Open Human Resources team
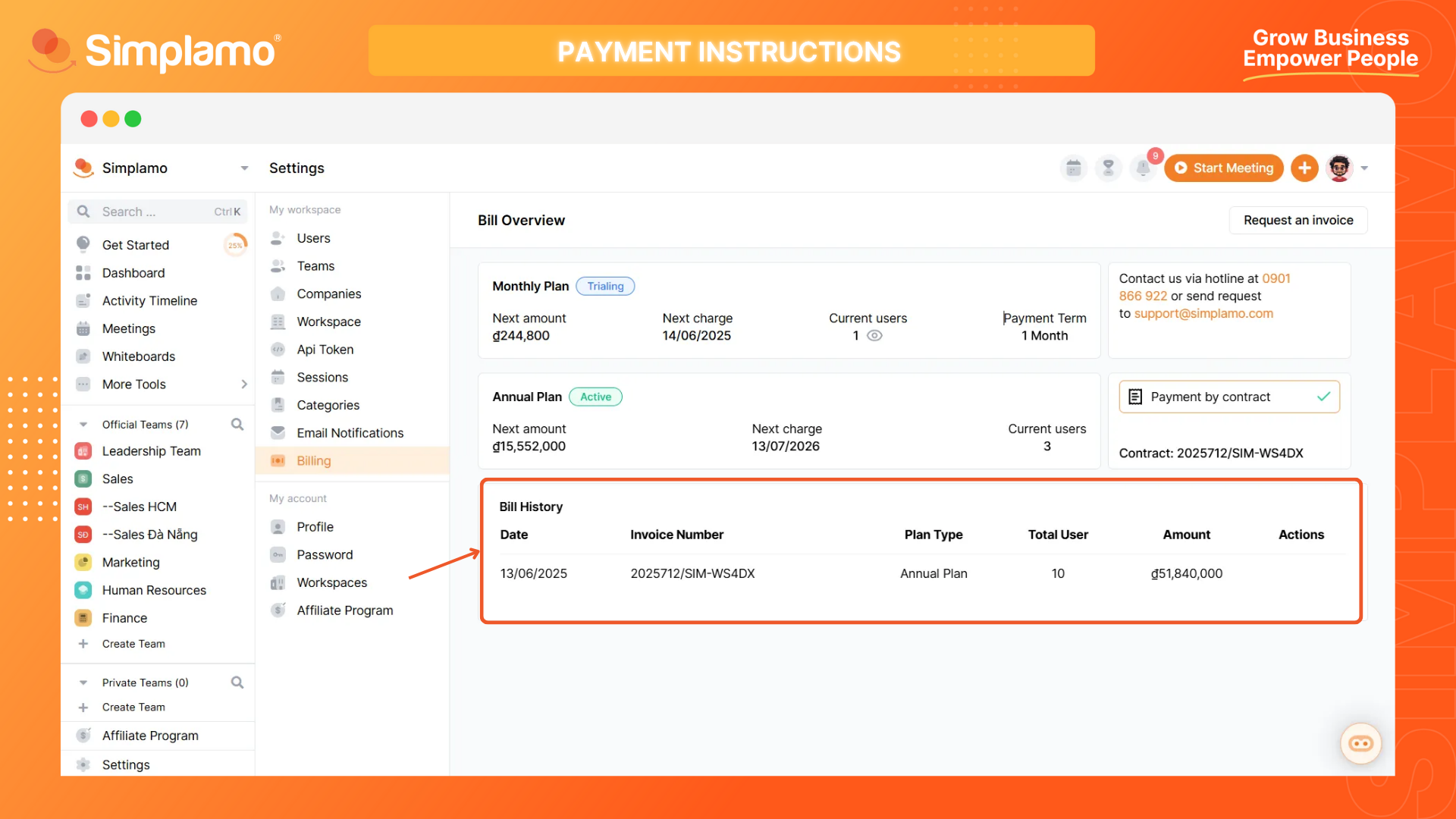Image resolution: width=1456 pixels, height=819 pixels. point(154,591)
